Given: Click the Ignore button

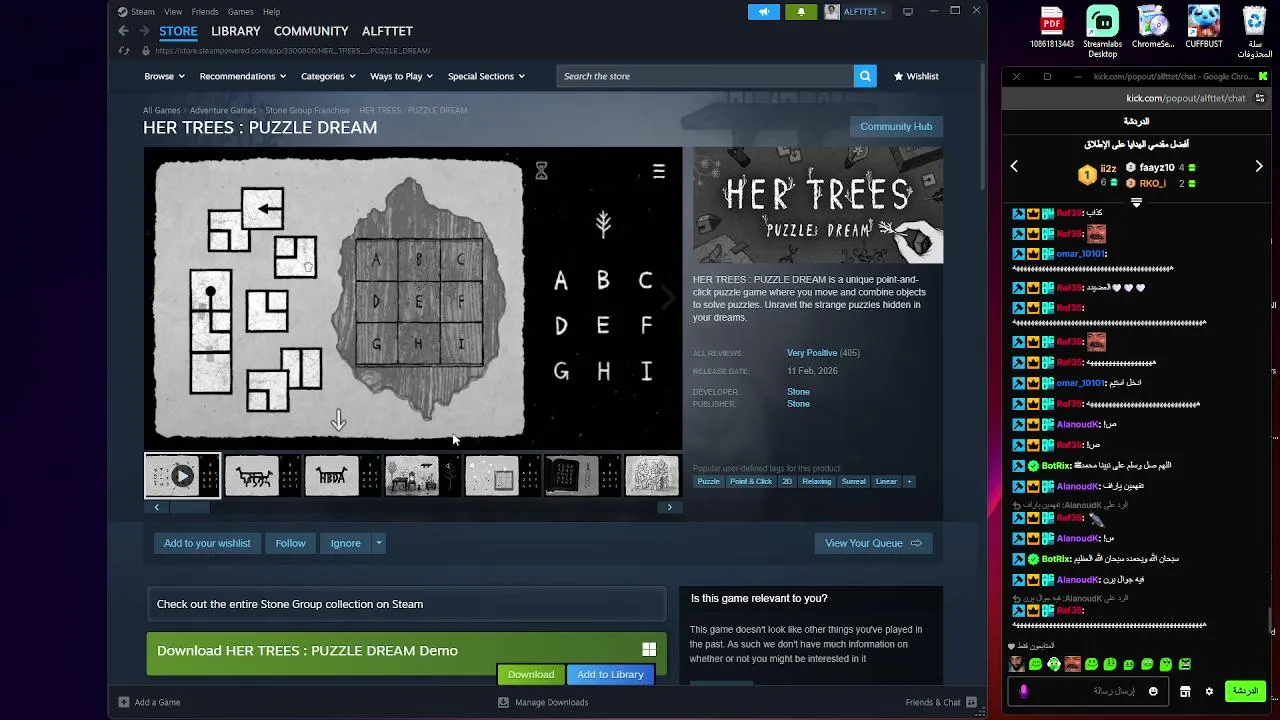Looking at the screenshot, I should (346, 543).
